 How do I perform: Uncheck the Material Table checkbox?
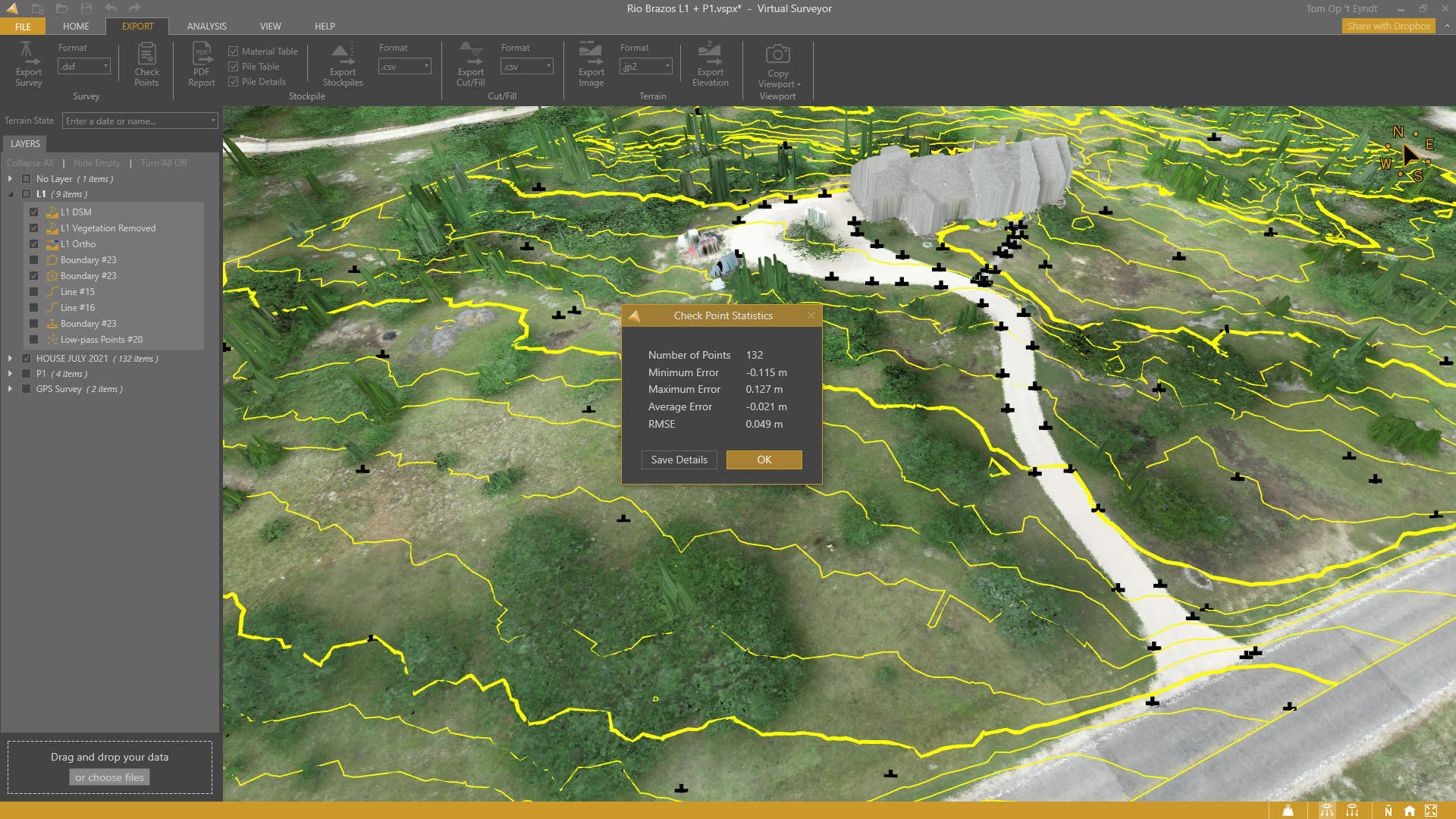[234, 52]
